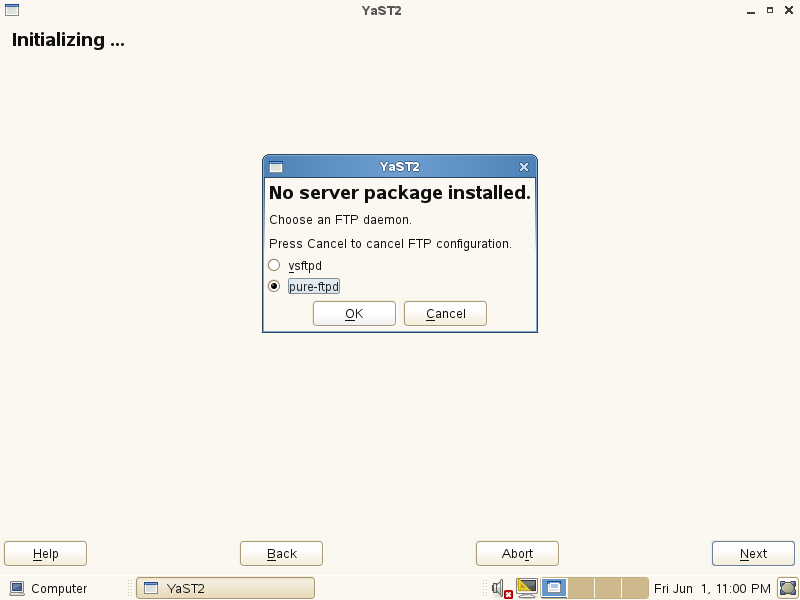This screenshot has height=600, width=800.
Task: Open the dialog's window menu icon
Action: (276, 167)
